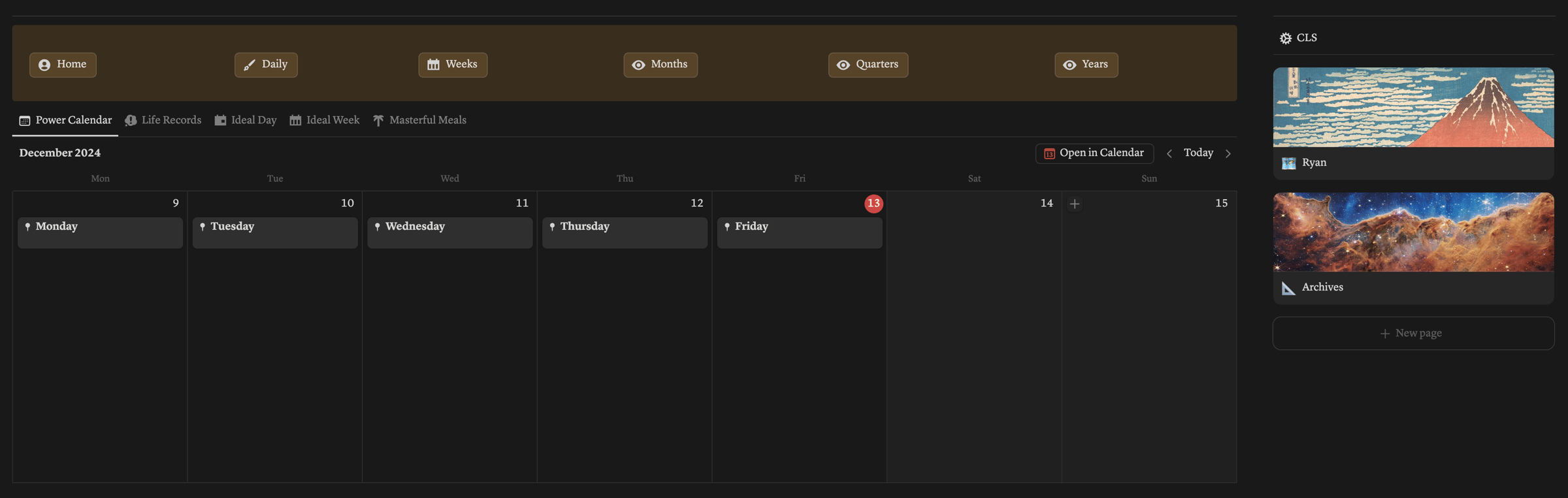Click Open in Calendar button

tap(1094, 153)
